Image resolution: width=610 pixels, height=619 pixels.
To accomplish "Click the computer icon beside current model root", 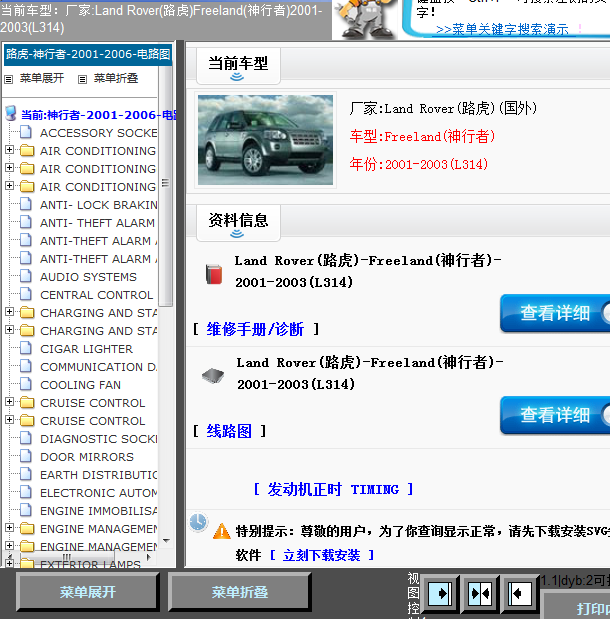I will click(11, 114).
